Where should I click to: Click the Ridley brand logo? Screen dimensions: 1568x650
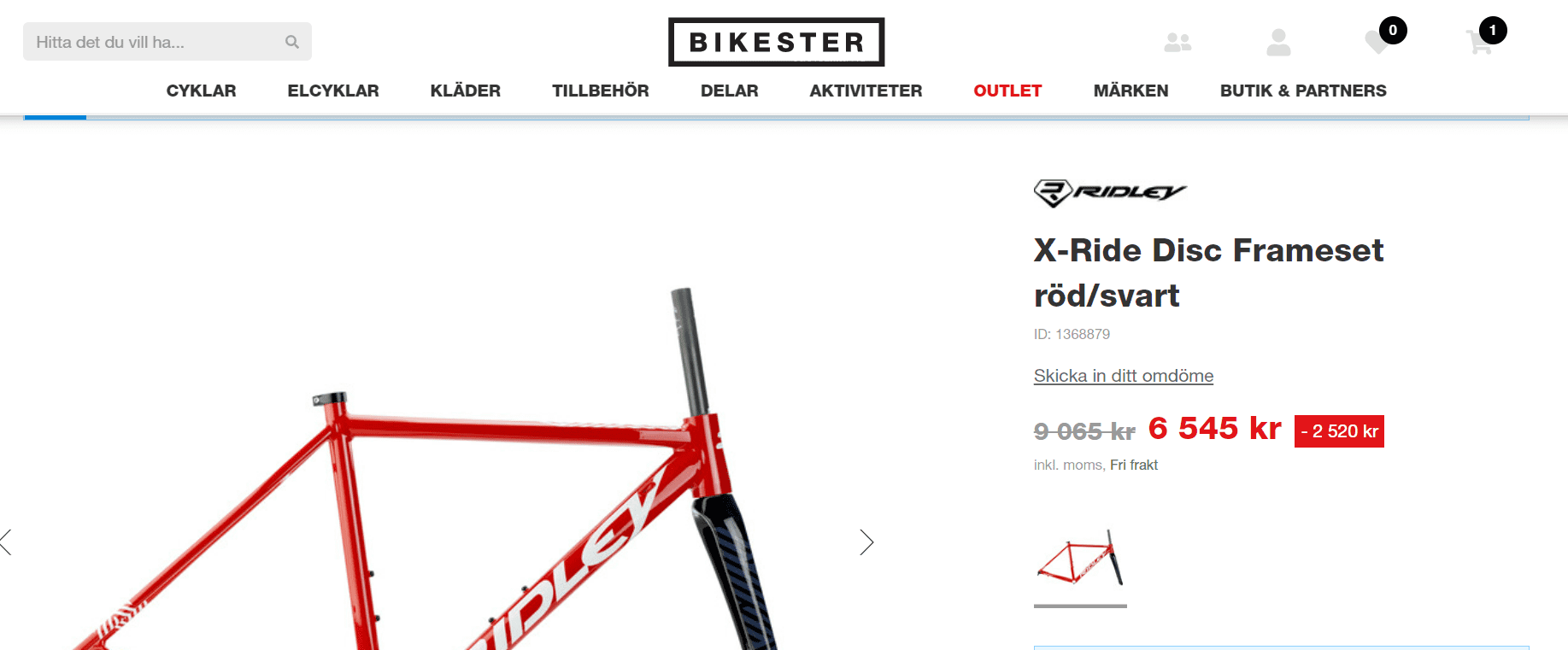coord(1110,193)
